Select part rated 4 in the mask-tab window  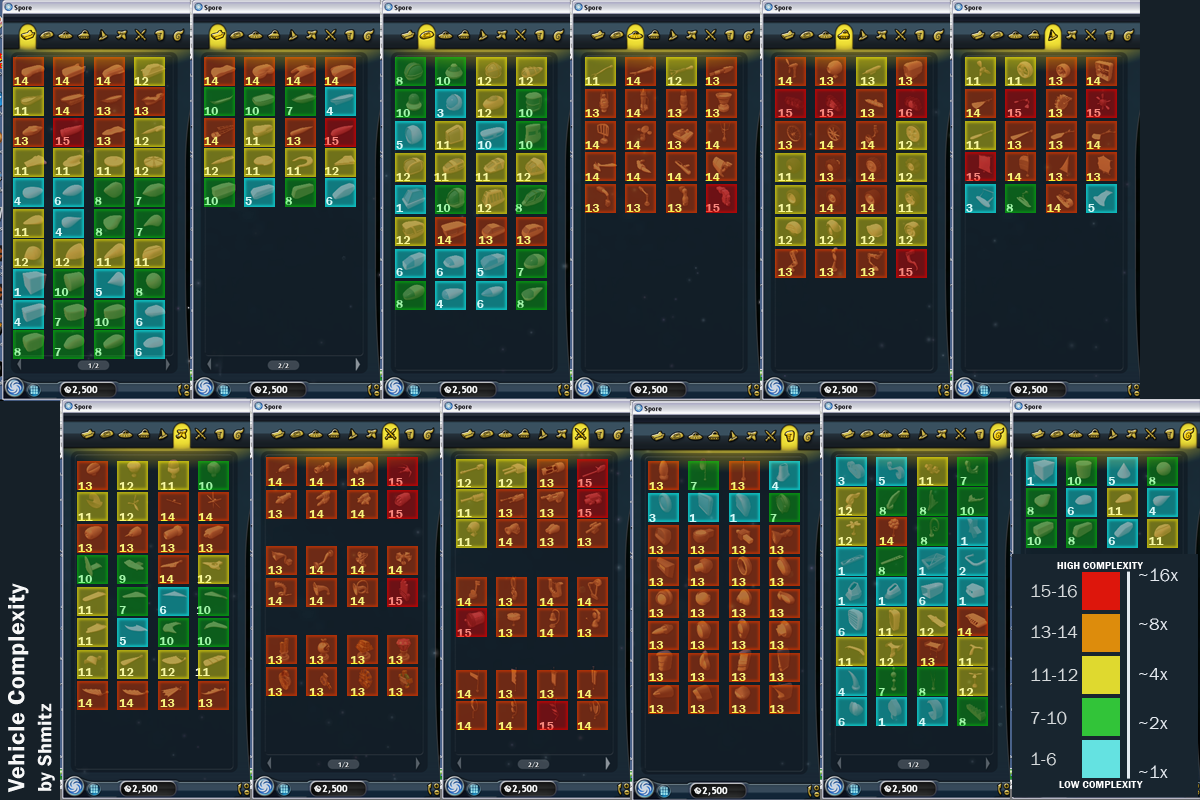click(x=783, y=475)
